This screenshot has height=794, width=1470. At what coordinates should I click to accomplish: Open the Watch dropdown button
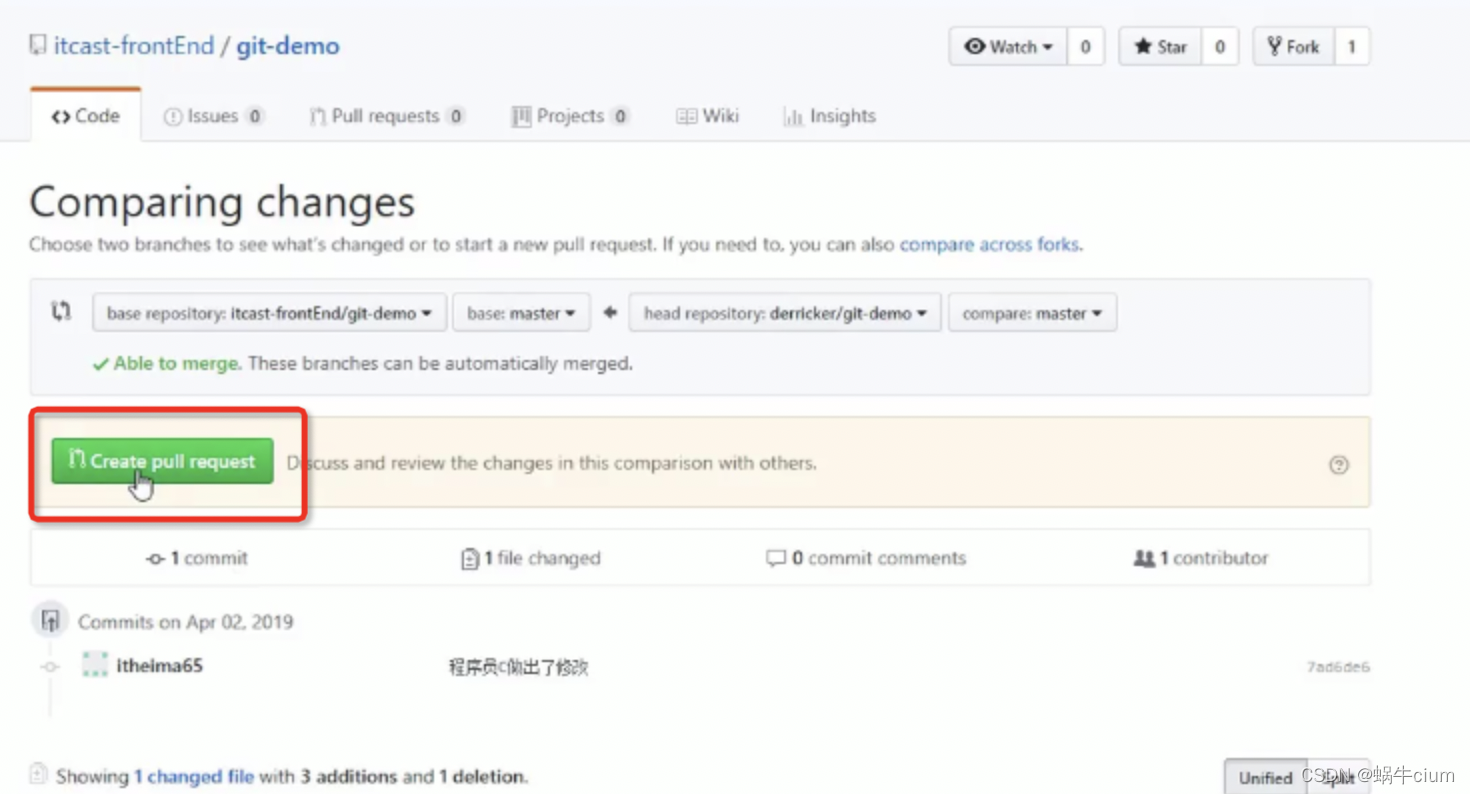pyautogui.click(x=1009, y=47)
